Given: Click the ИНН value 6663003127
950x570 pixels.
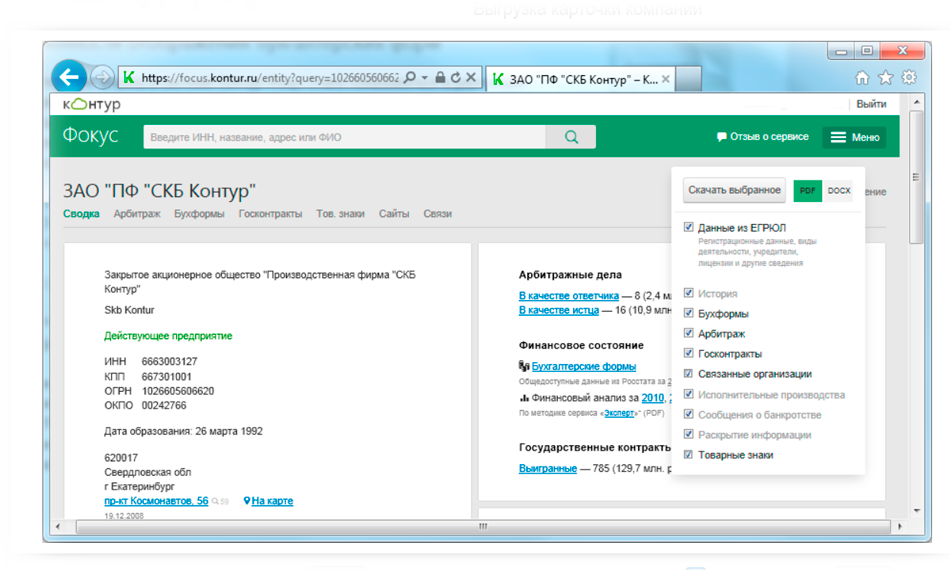Looking at the screenshot, I should click(x=170, y=362).
